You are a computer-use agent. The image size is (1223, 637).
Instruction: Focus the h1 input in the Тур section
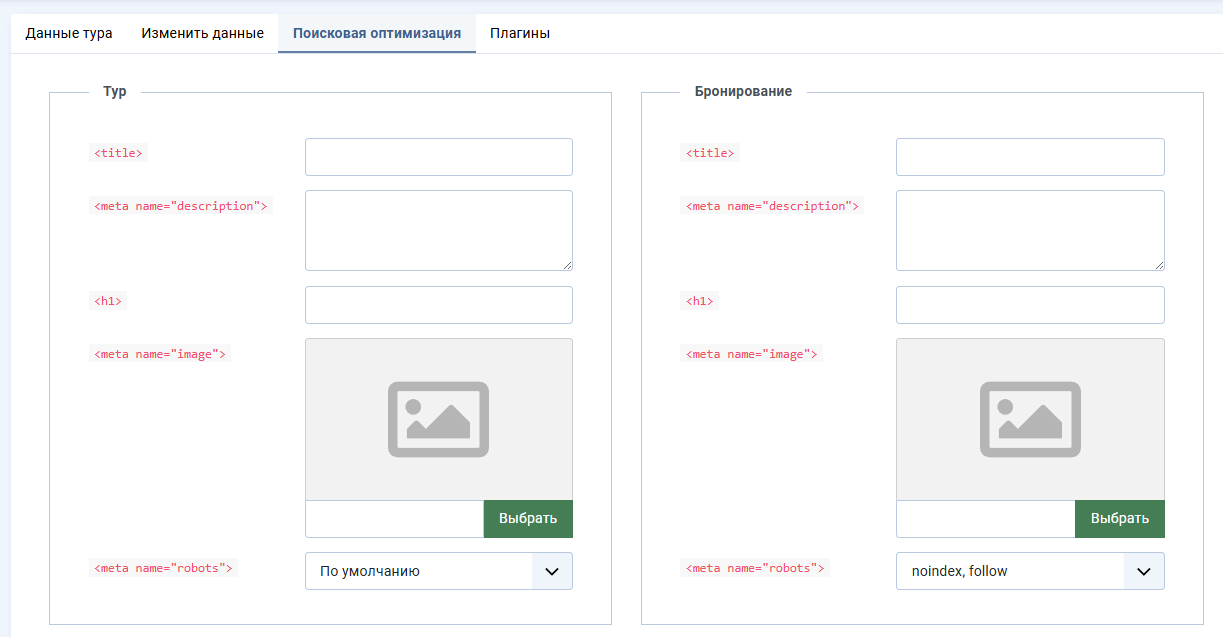pyautogui.click(x=439, y=305)
